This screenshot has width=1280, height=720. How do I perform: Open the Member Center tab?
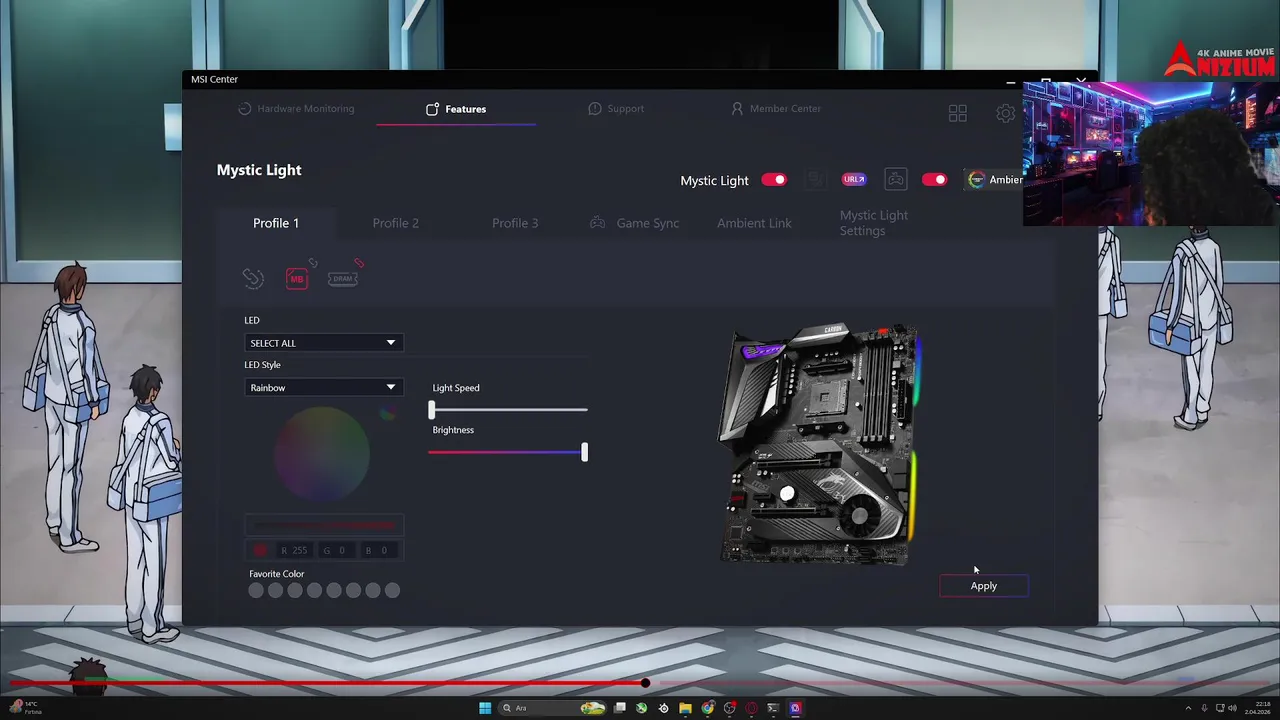point(776,108)
